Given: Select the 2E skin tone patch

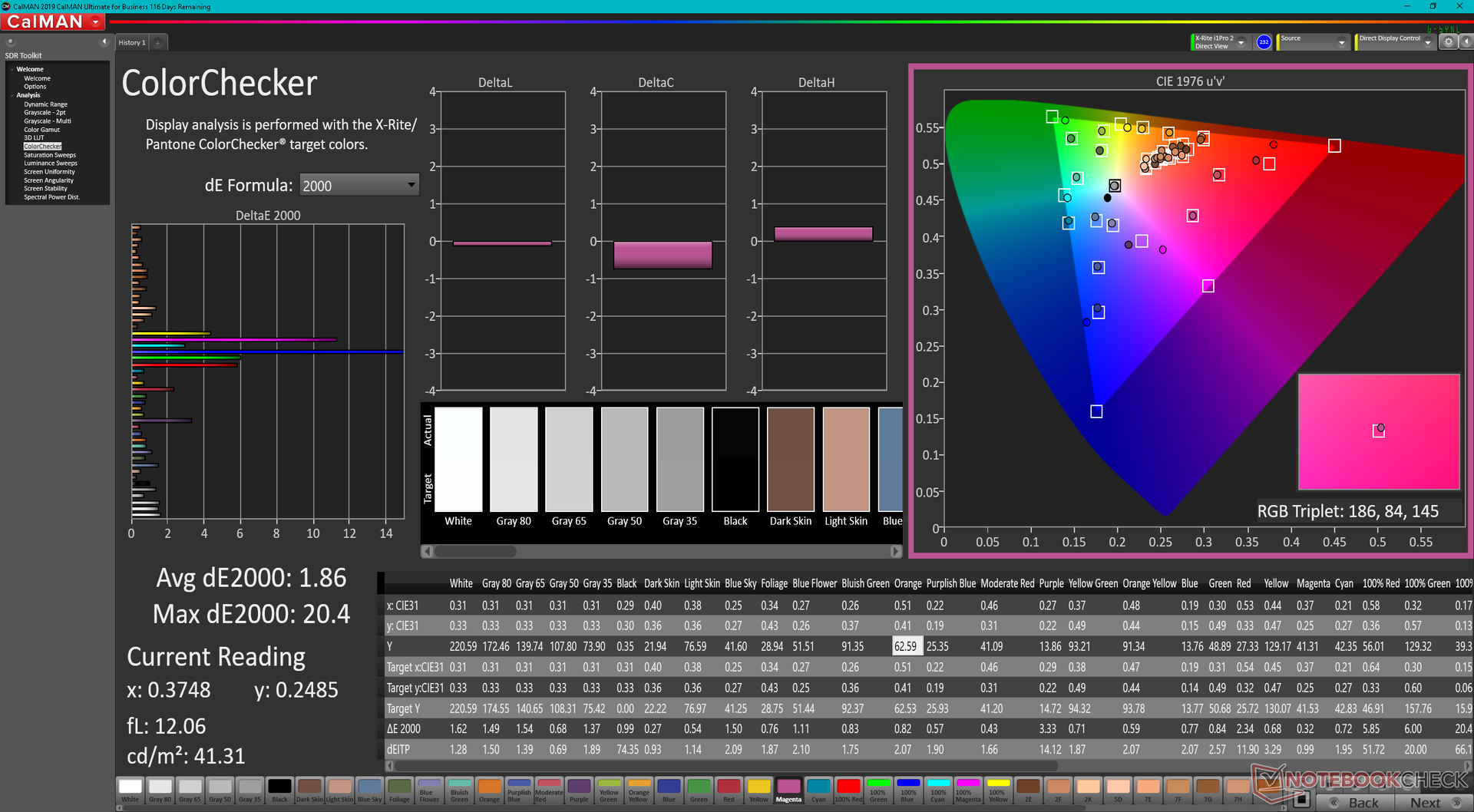Looking at the screenshot, I should 1028,790.
